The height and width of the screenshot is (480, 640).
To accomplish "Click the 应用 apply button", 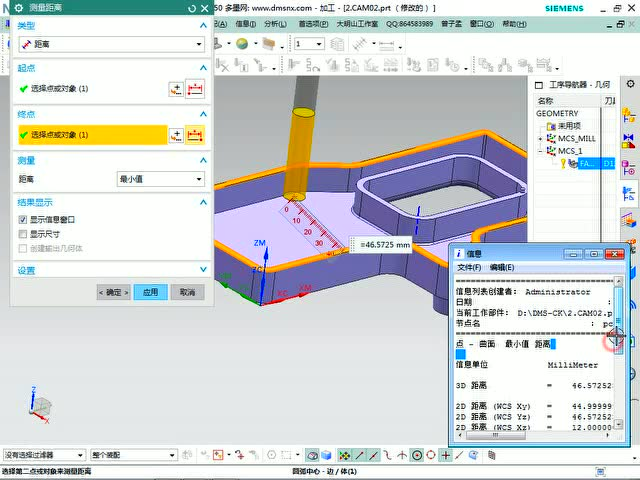I will (x=151, y=292).
